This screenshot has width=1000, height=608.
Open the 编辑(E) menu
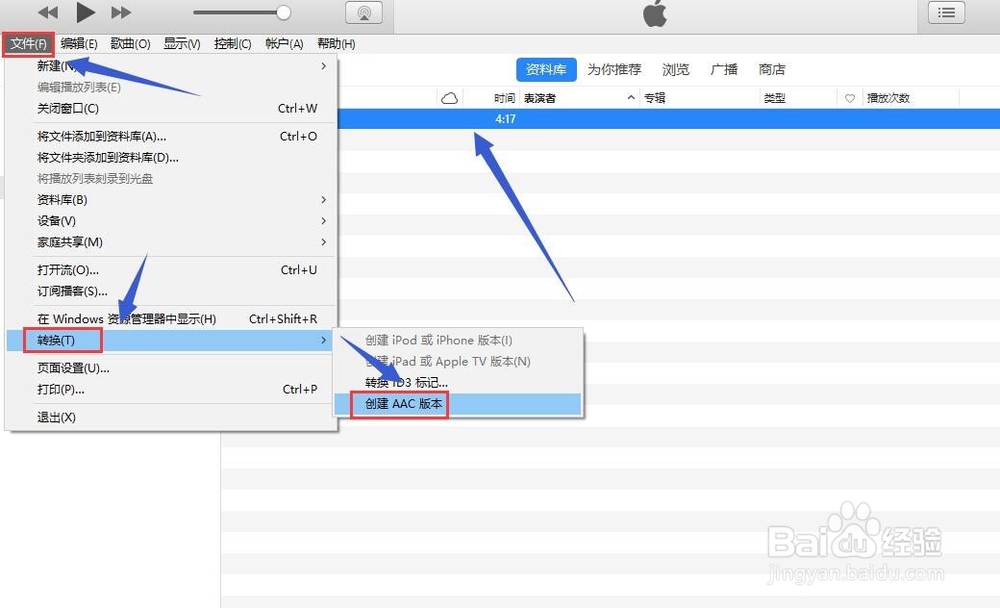pos(79,44)
